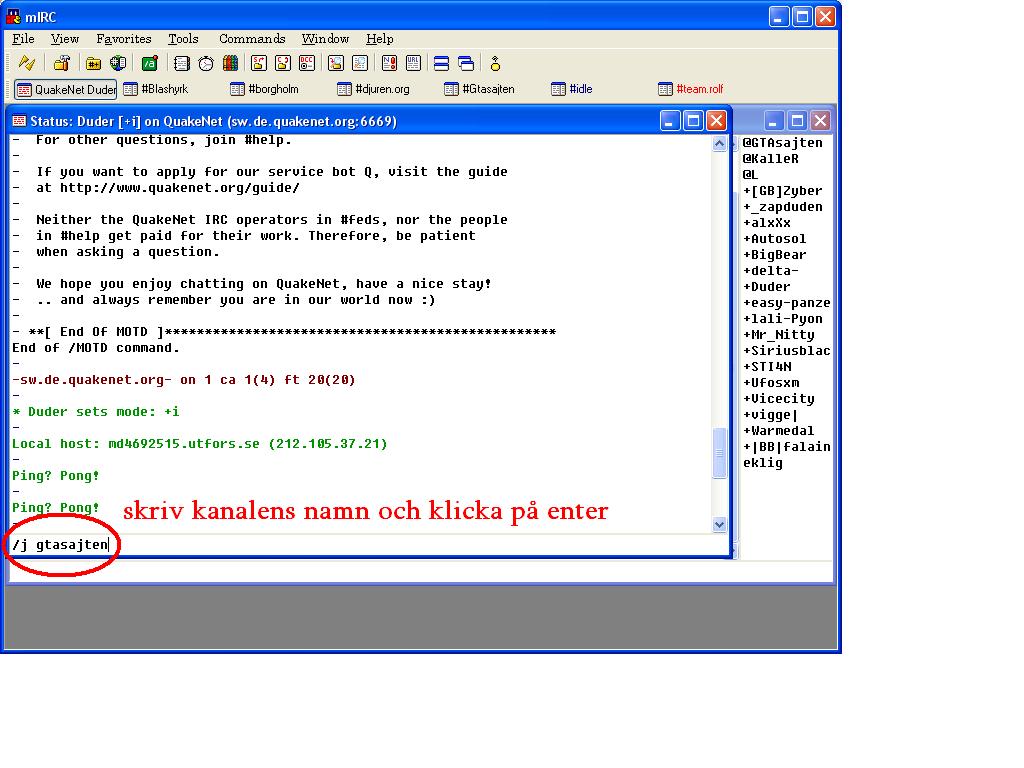The height and width of the screenshot is (768, 1024).
Task: Switch to the QuakeNet Duder status button
Action: pos(65,89)
